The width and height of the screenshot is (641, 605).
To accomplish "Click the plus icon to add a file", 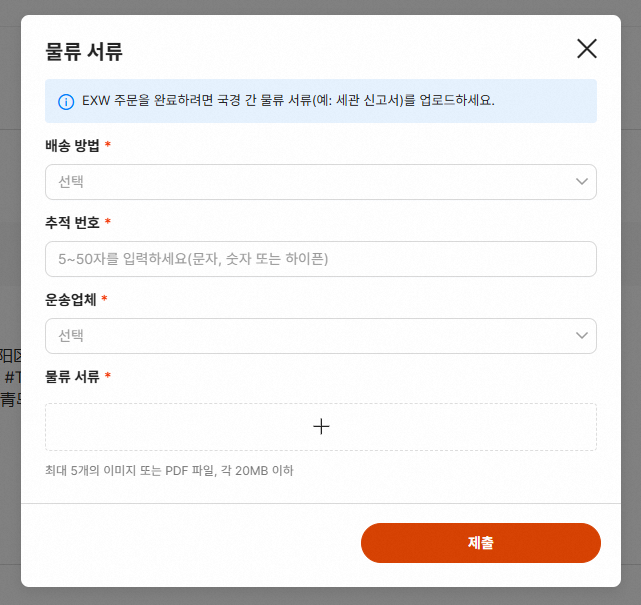I will (321, 427).
